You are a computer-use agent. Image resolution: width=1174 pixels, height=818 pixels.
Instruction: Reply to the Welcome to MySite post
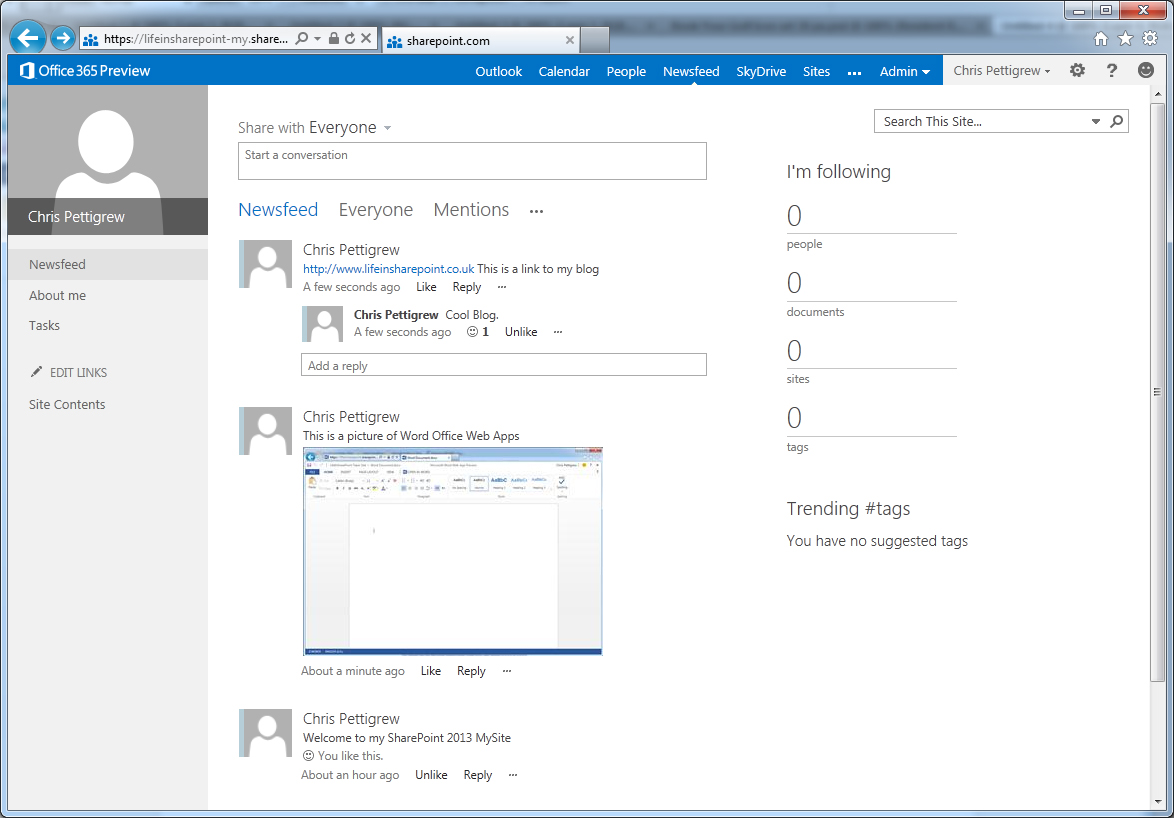pyautogui.click(x=478, y=775)
